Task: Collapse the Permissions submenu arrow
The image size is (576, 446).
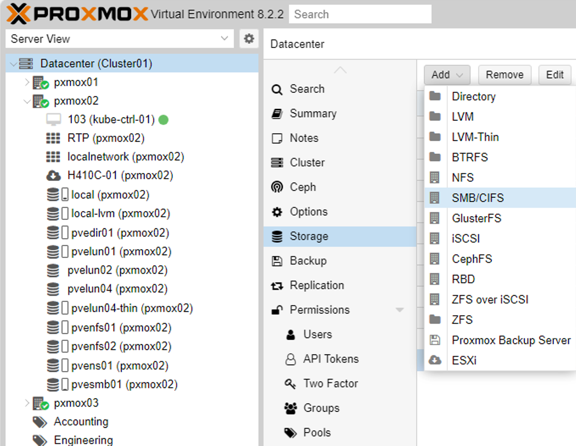Action: pyautogui.click(x=399, y=310)
